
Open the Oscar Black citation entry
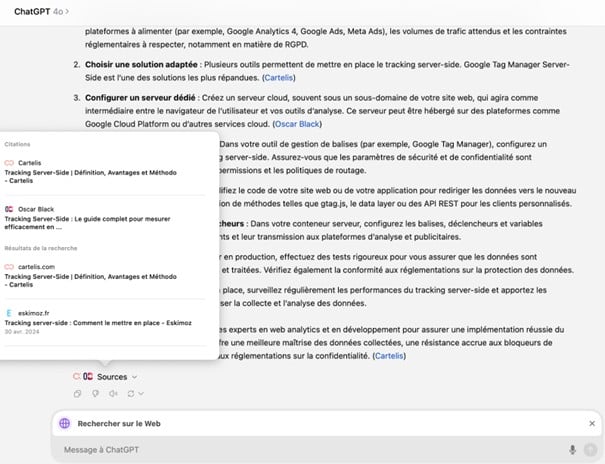(x=104, y=218)
